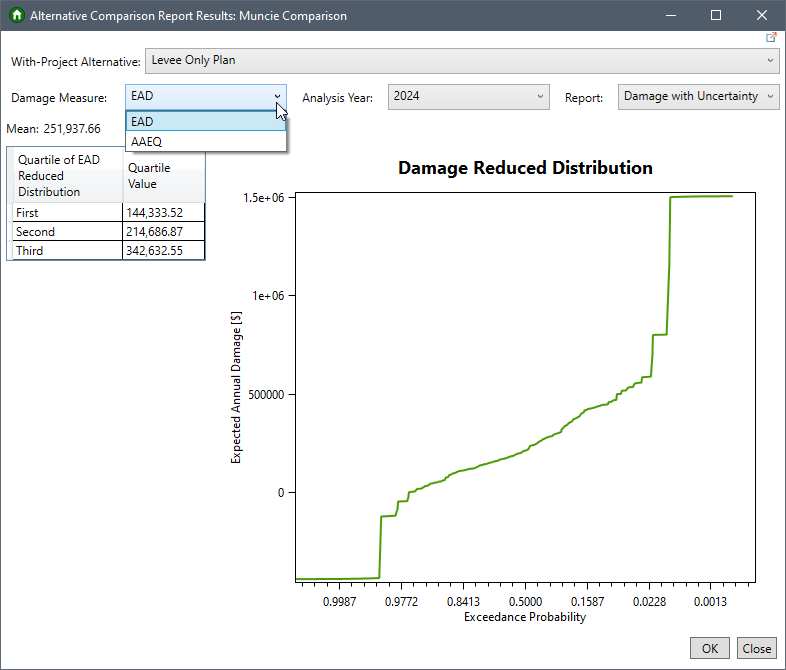Open the With-Project Alternative dropdown
This screenshot has width=786, height=670.
click(462, 60)
